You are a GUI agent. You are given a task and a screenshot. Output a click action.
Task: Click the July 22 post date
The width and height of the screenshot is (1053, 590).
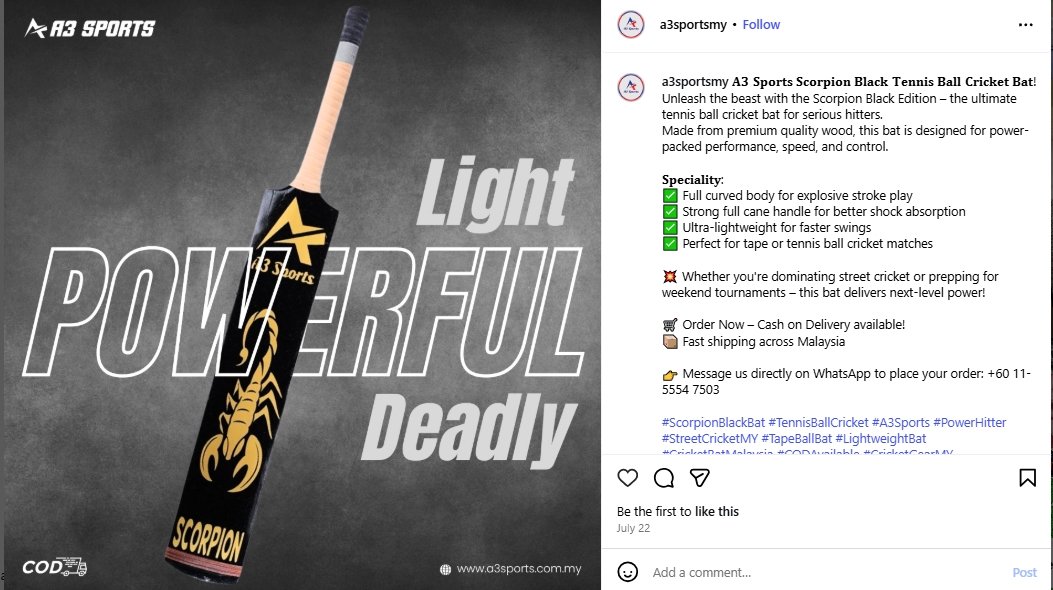633,528
